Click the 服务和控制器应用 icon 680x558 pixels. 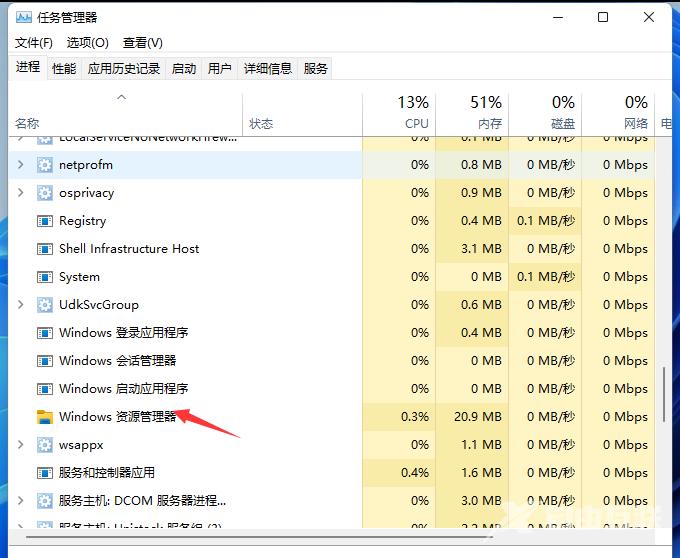(45, 473)
